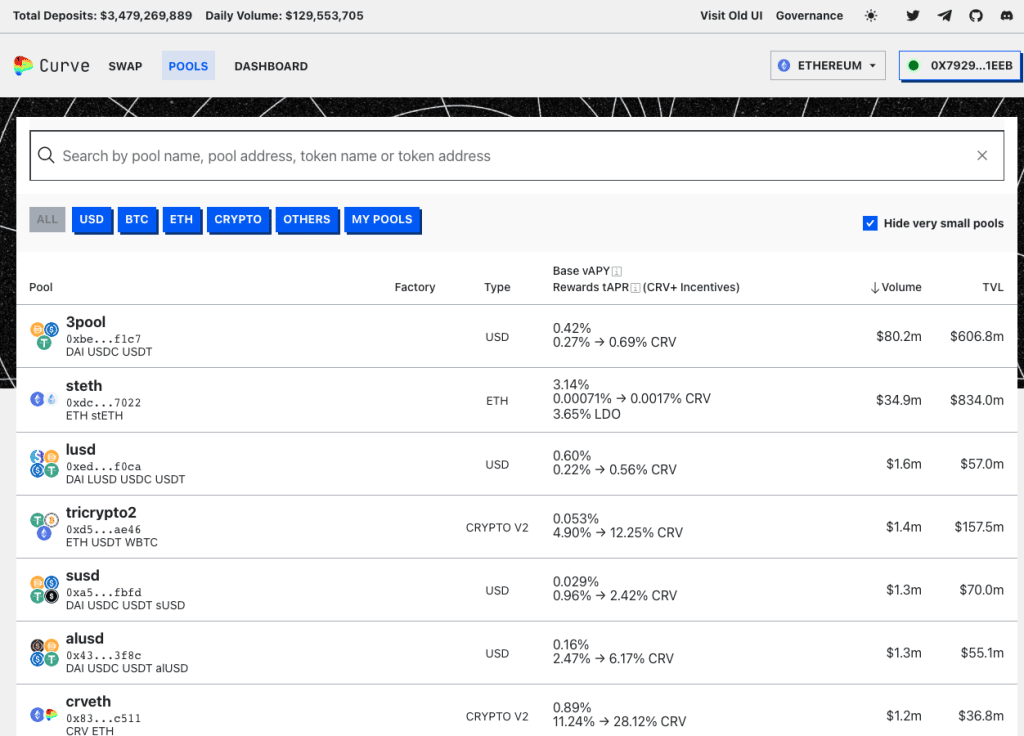Screen dimensions: 1024x736
Task: Open the Ethereum network dropdown
Action: click(827, 65)
